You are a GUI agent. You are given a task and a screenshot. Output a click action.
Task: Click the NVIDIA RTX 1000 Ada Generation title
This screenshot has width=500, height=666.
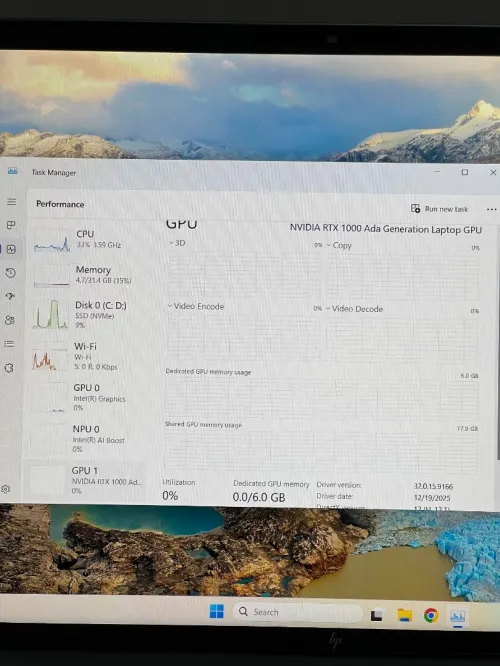[386, 229]
